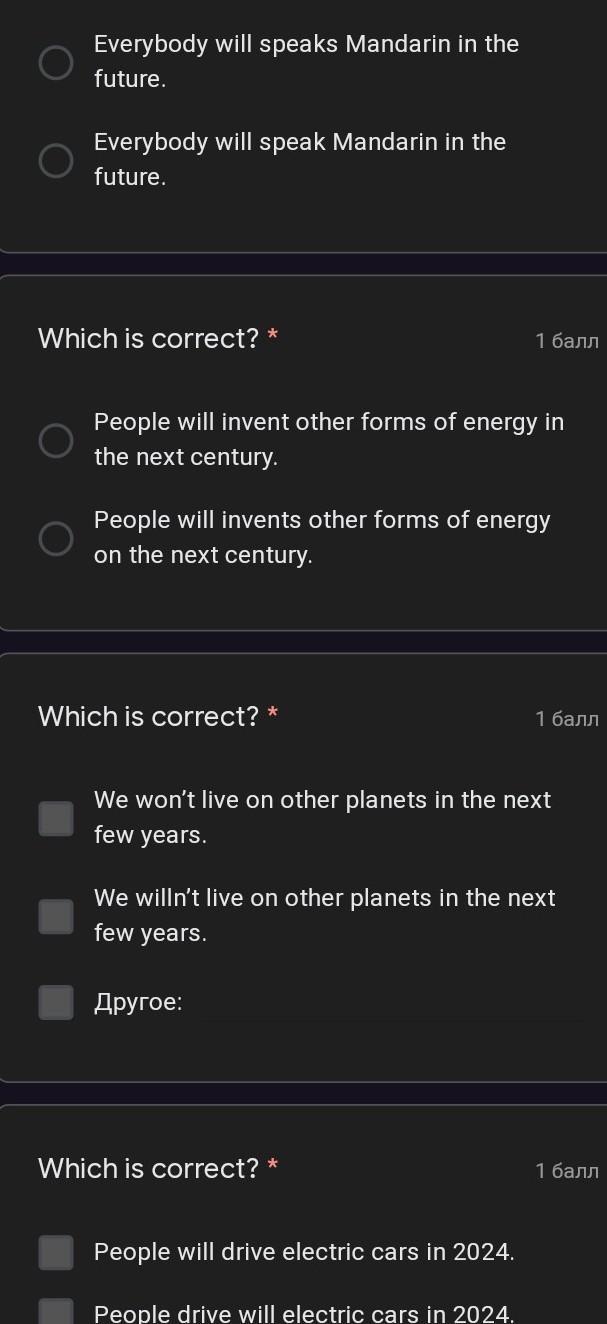Click '1 балл' beside the planets question
Image resolution: width=607 pixels, height=1324 pixels.
click(x=567, y=719)
